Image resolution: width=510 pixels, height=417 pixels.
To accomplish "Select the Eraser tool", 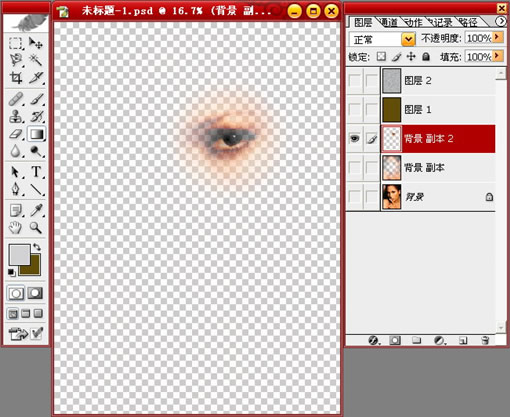I will 15,134.
